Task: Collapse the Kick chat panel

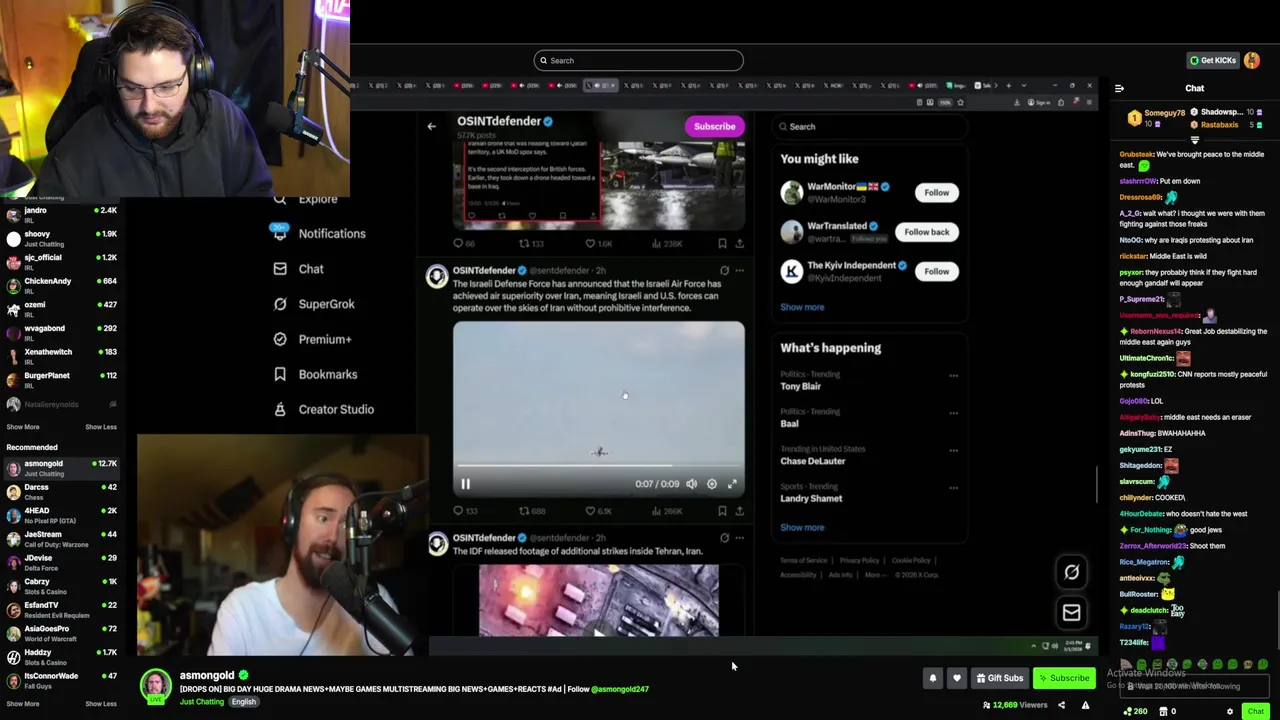Action: tap(1119, 88)
